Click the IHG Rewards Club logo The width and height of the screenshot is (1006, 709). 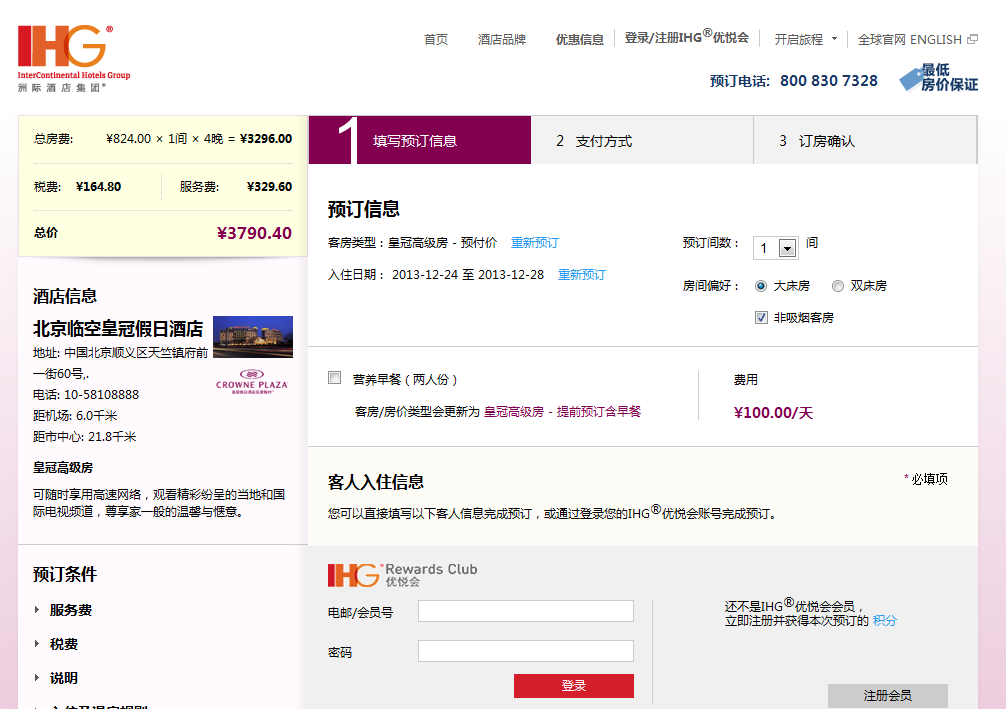tap(402, 575)
